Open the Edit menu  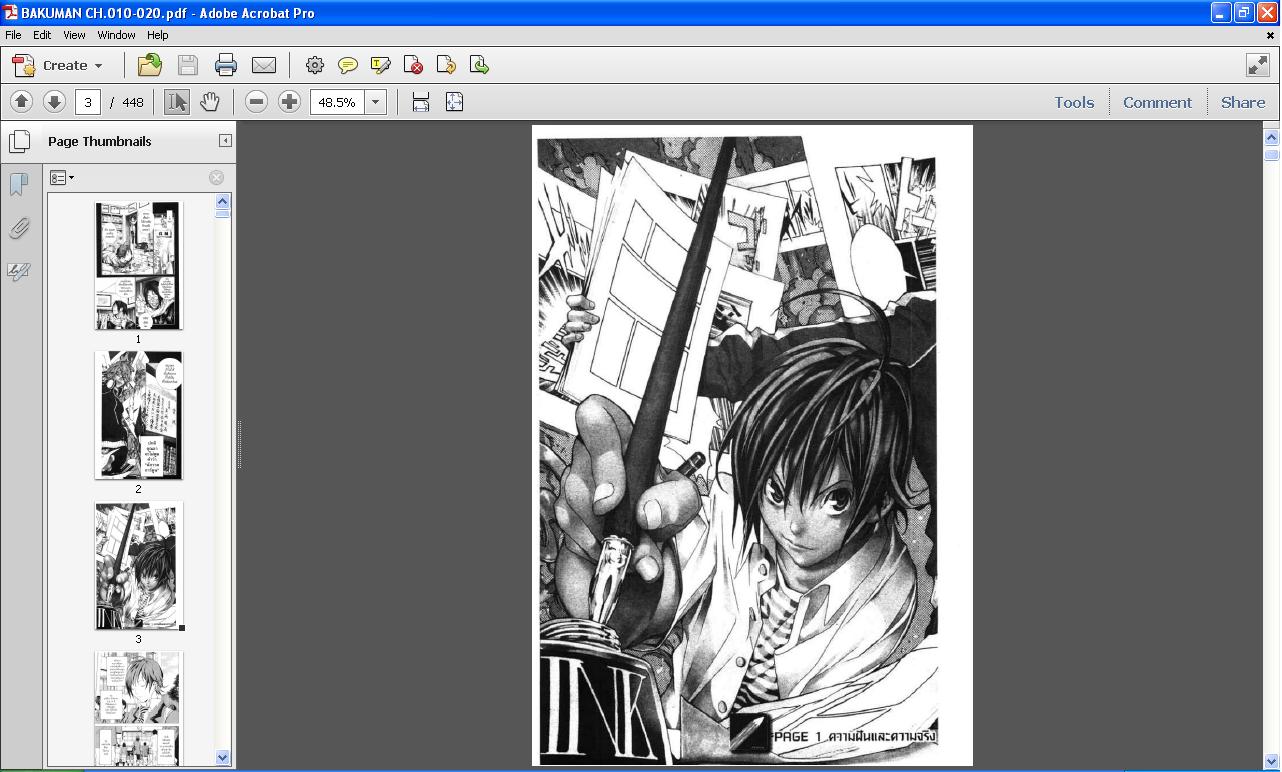tap(42, 35)
